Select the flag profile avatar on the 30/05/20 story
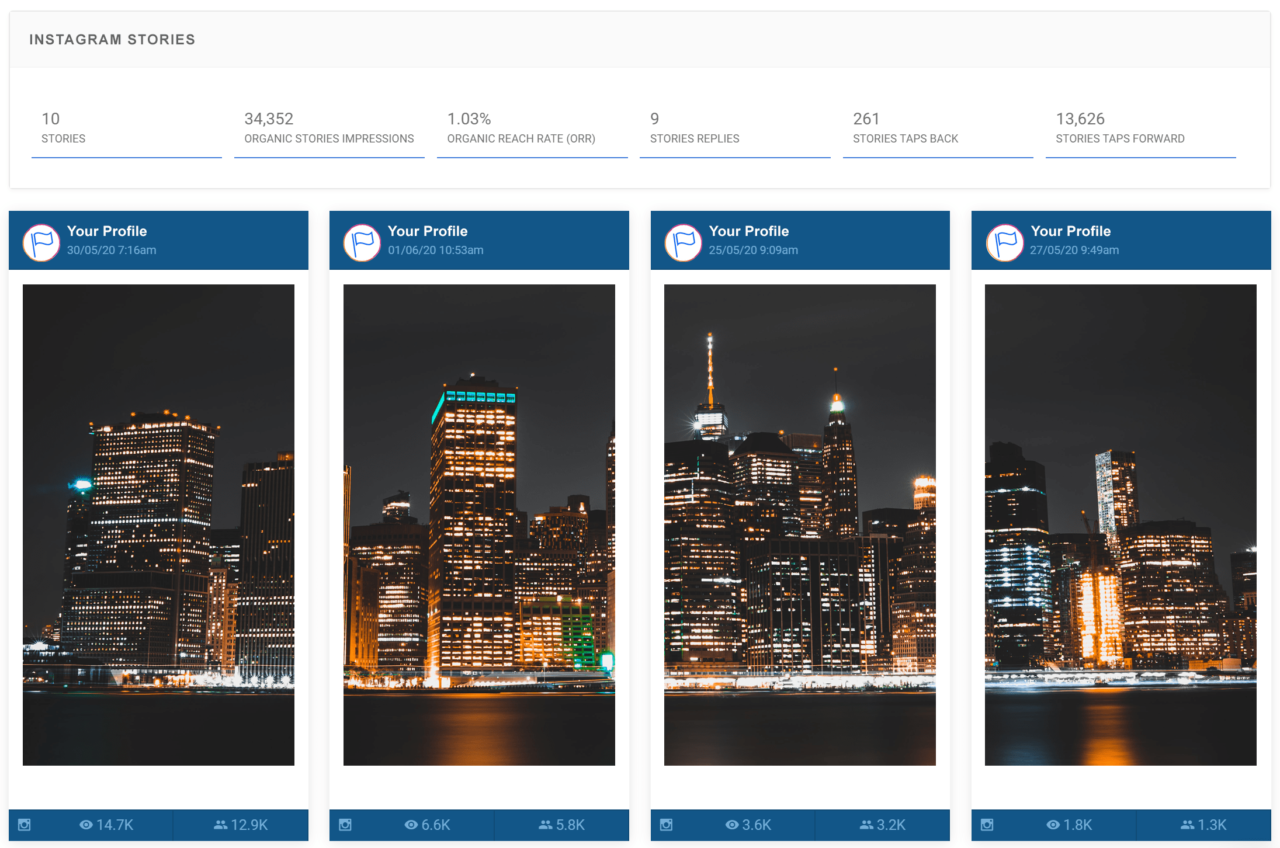The image size is (1280, 848). tap(41, 240)
